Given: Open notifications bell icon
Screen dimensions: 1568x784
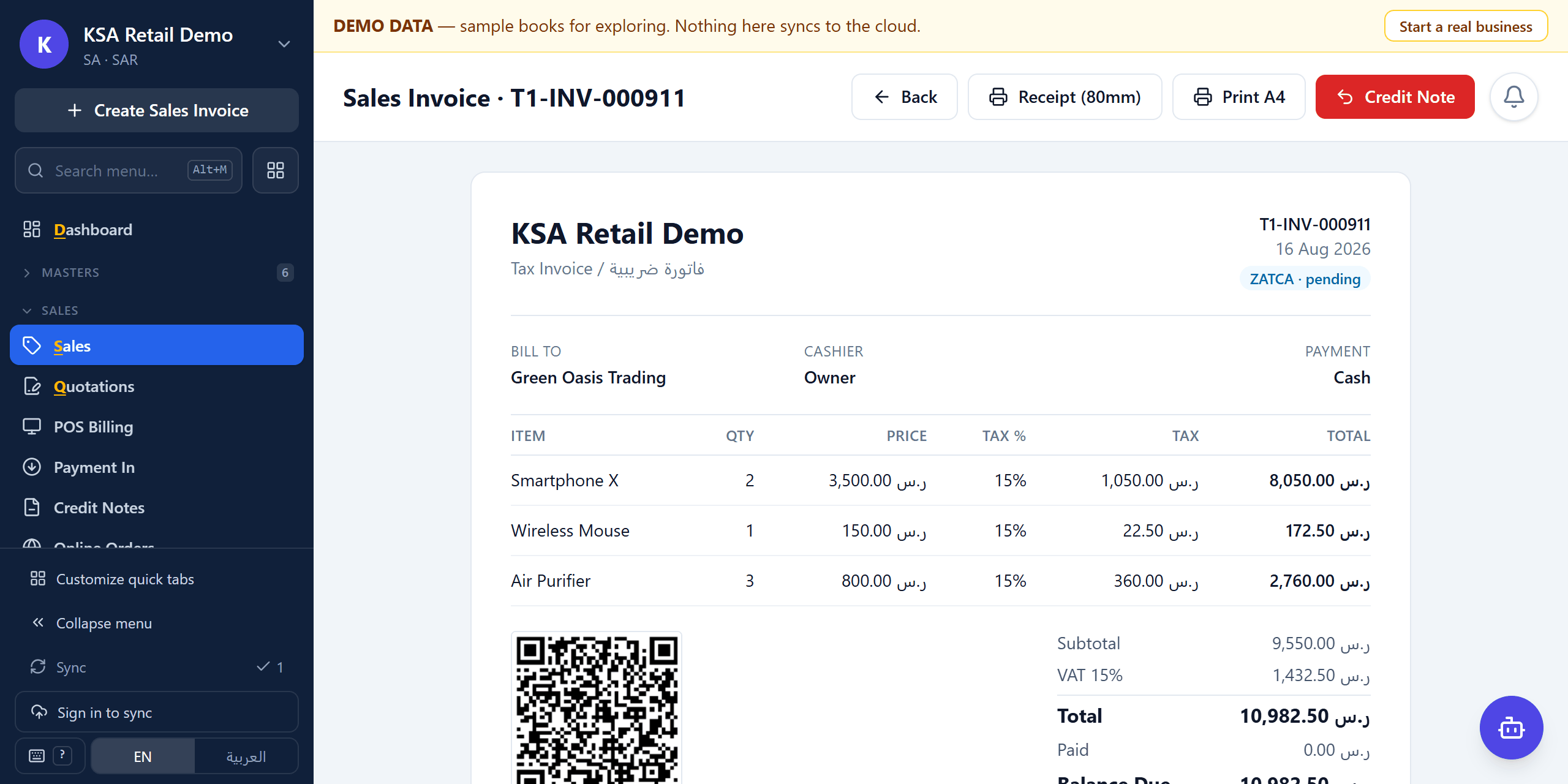Looking at the screenshot, I should coord(1514,97).
